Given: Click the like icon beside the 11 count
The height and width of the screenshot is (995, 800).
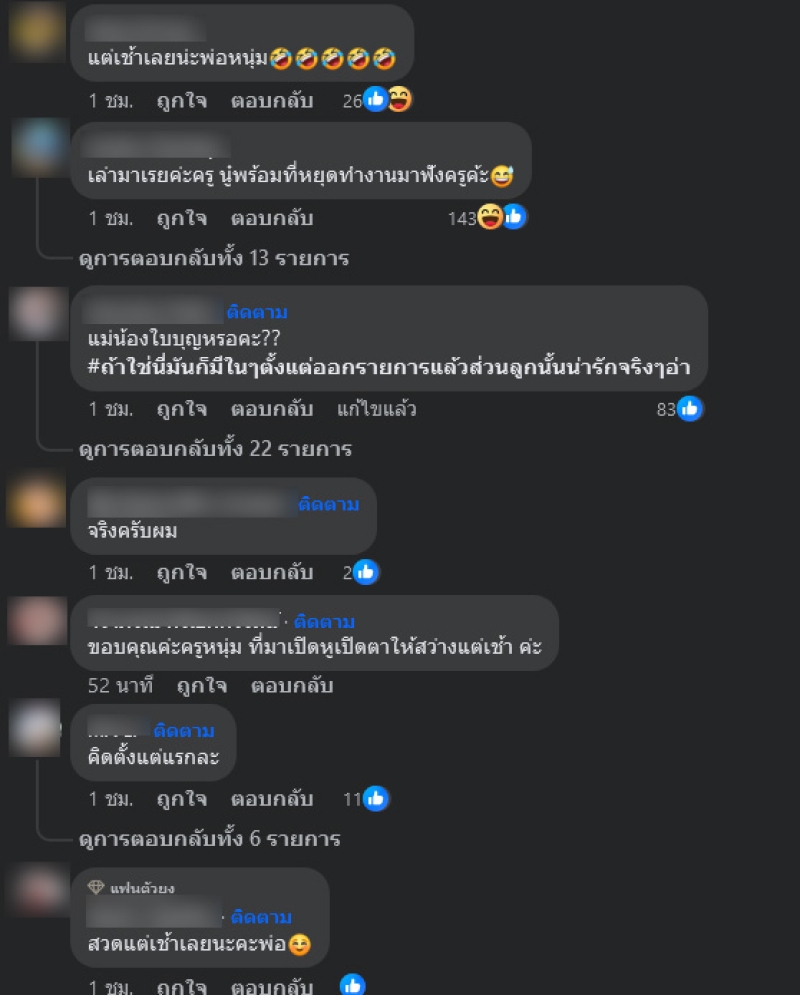Looking at the screenshot, I should 376,799.
